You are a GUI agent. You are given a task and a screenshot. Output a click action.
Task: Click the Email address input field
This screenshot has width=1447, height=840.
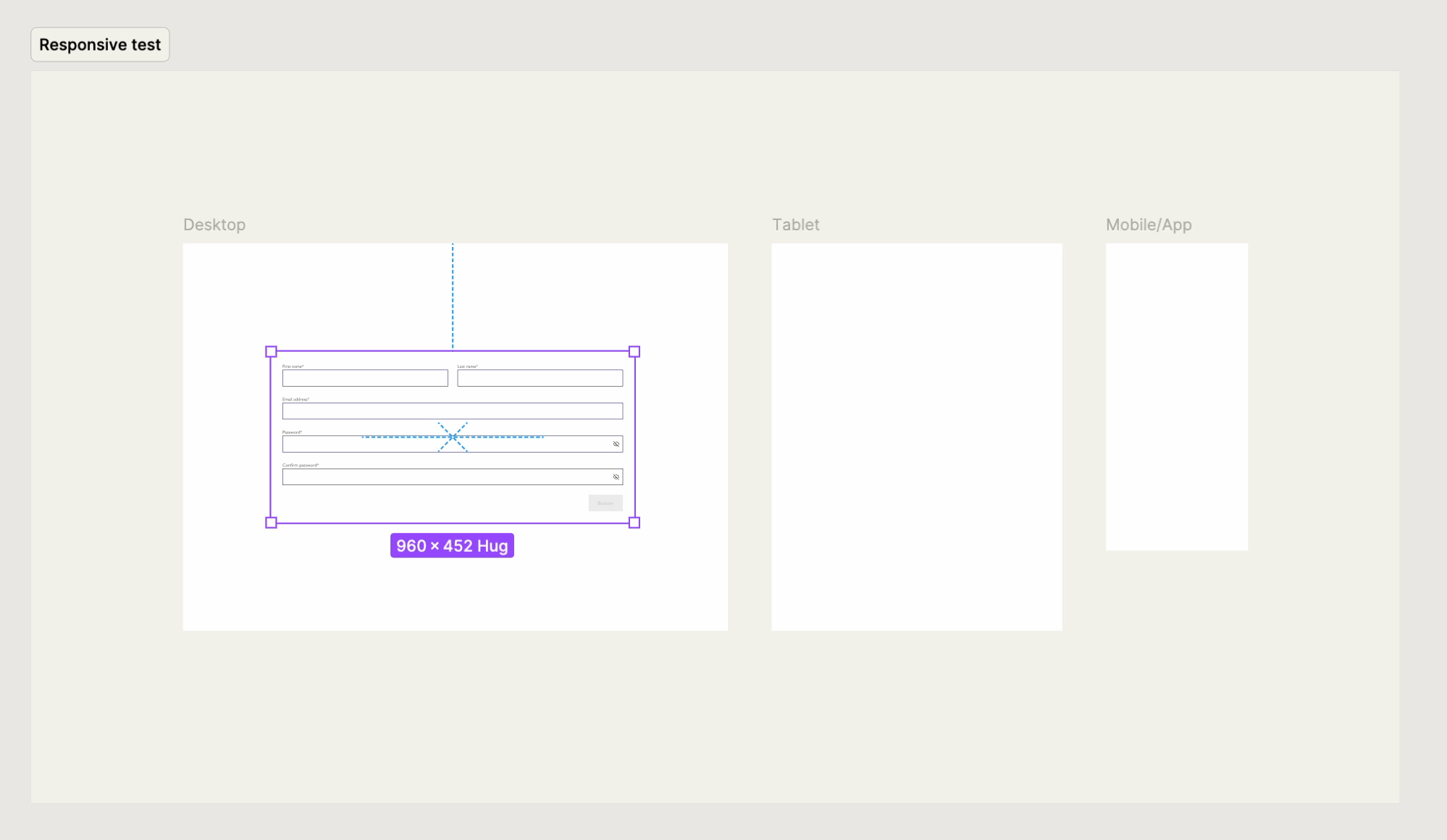pyautogui.click(x=452, y=411)
